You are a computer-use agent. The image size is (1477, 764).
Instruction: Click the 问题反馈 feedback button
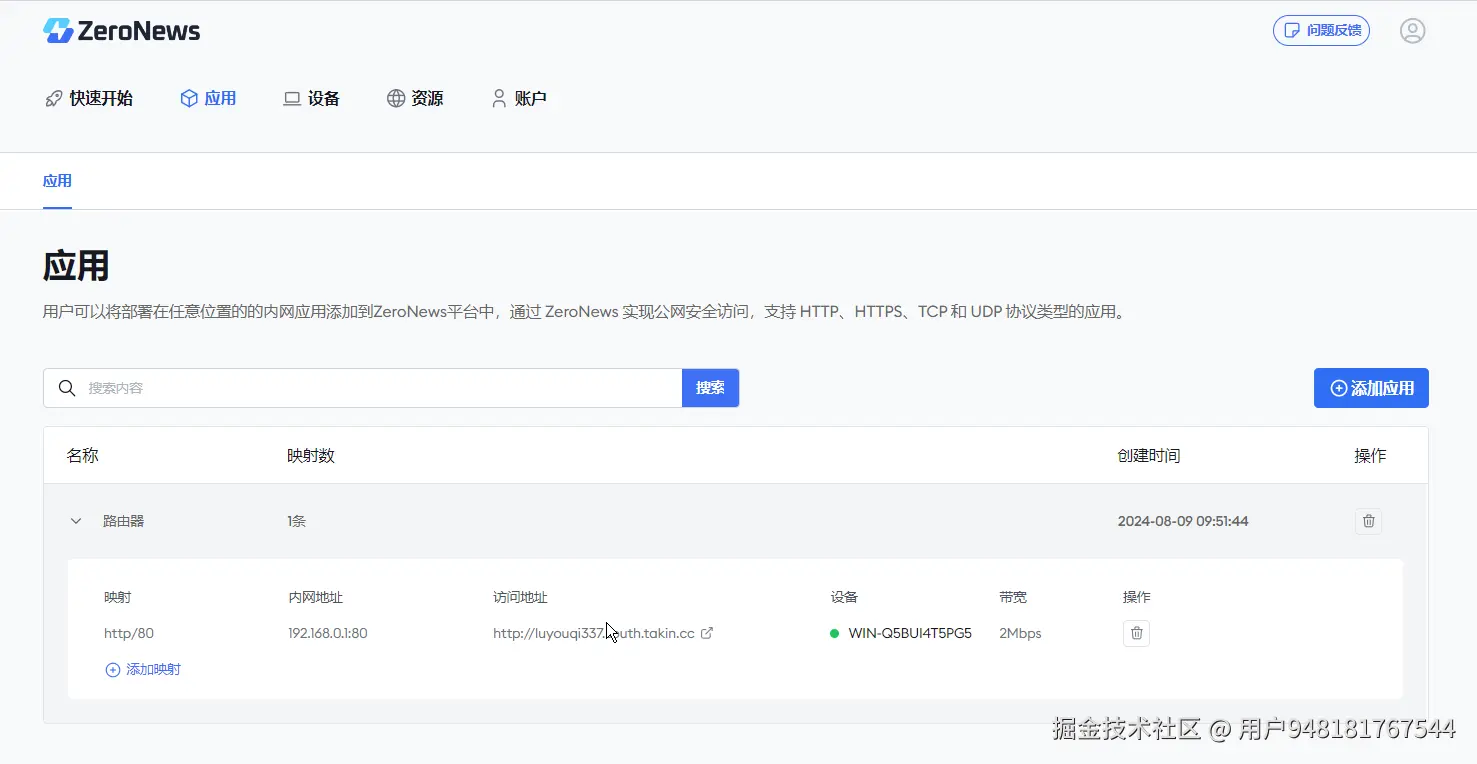1321,30
